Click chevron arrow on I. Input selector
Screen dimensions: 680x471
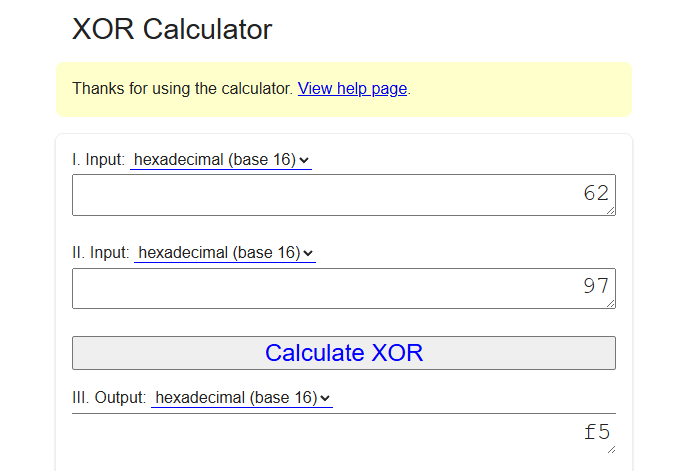(x=304, y=160)
